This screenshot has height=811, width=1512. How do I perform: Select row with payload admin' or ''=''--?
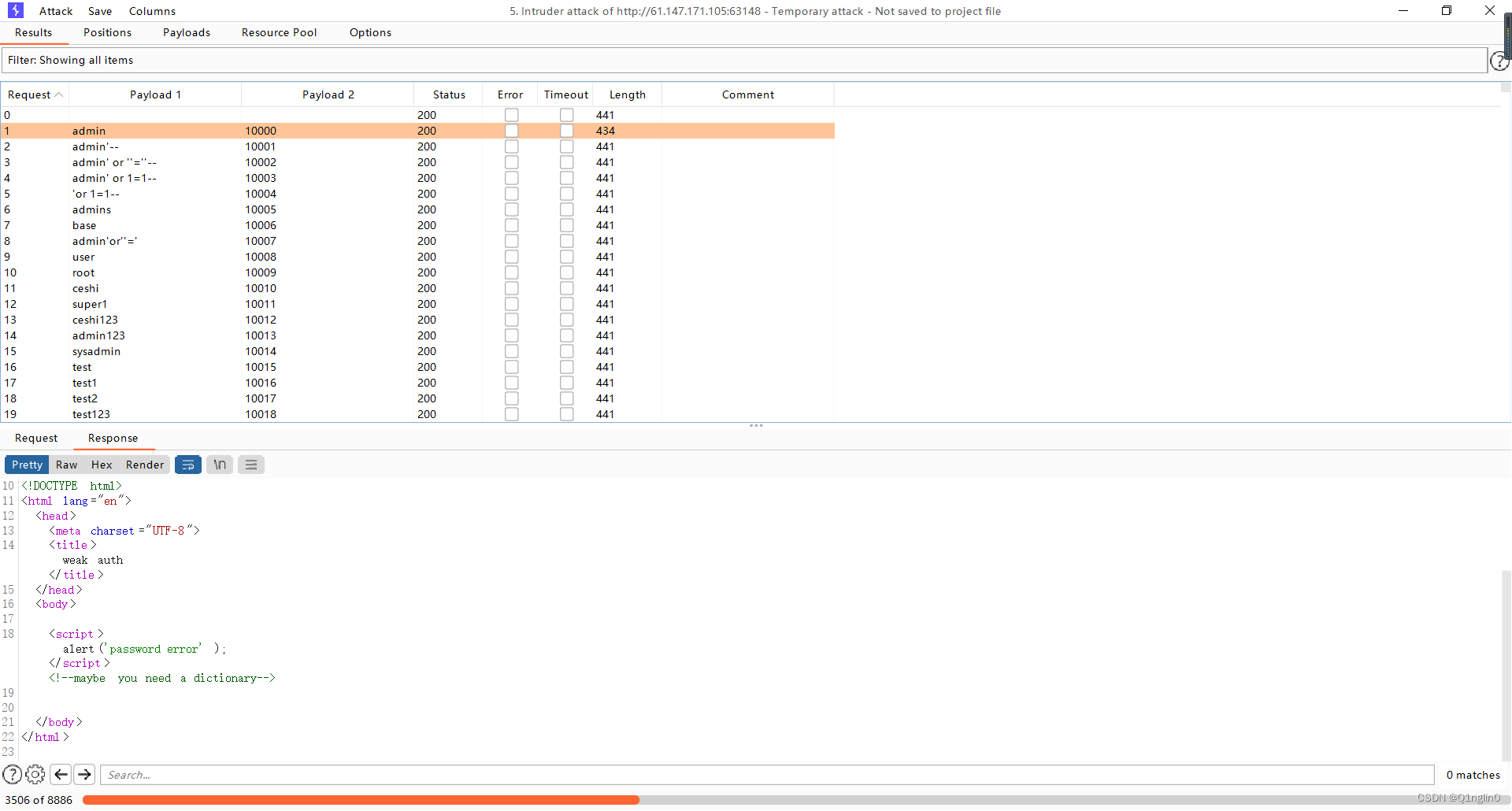417,162
